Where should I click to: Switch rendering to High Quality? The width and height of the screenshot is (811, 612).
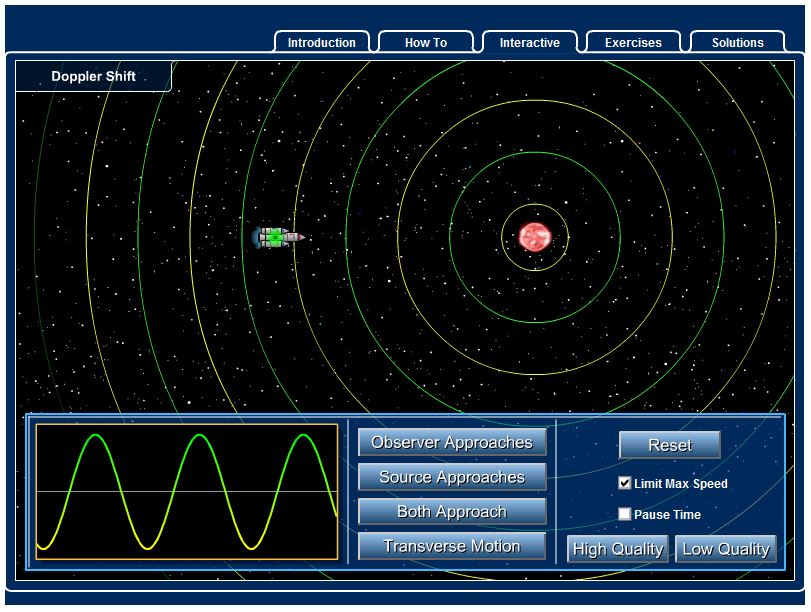click(x=618, y=549)
